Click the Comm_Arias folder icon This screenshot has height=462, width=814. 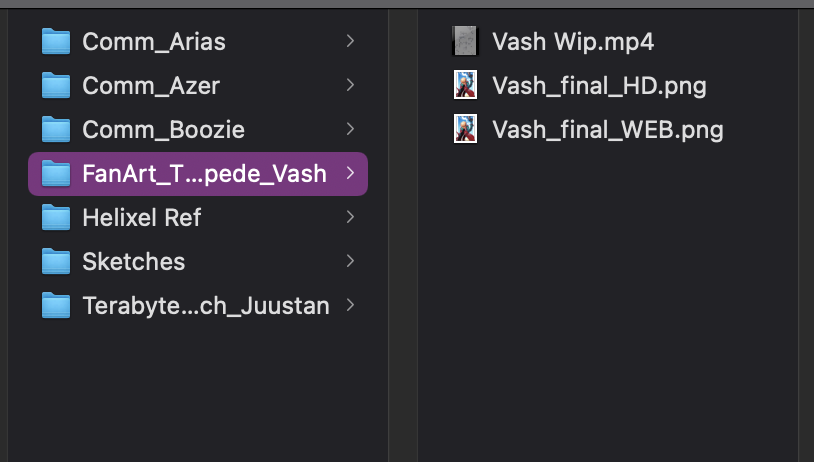[56, 42]
